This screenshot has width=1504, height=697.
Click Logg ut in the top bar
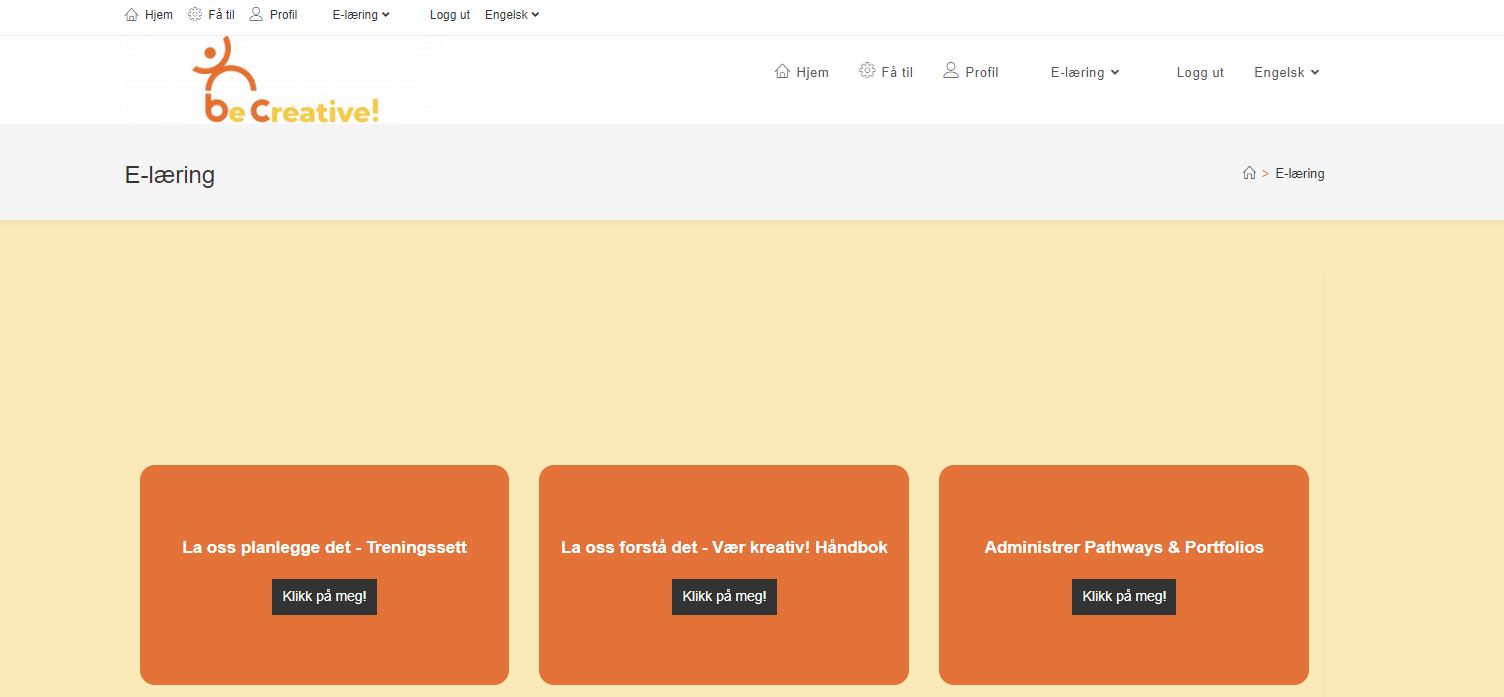(450, 15)
